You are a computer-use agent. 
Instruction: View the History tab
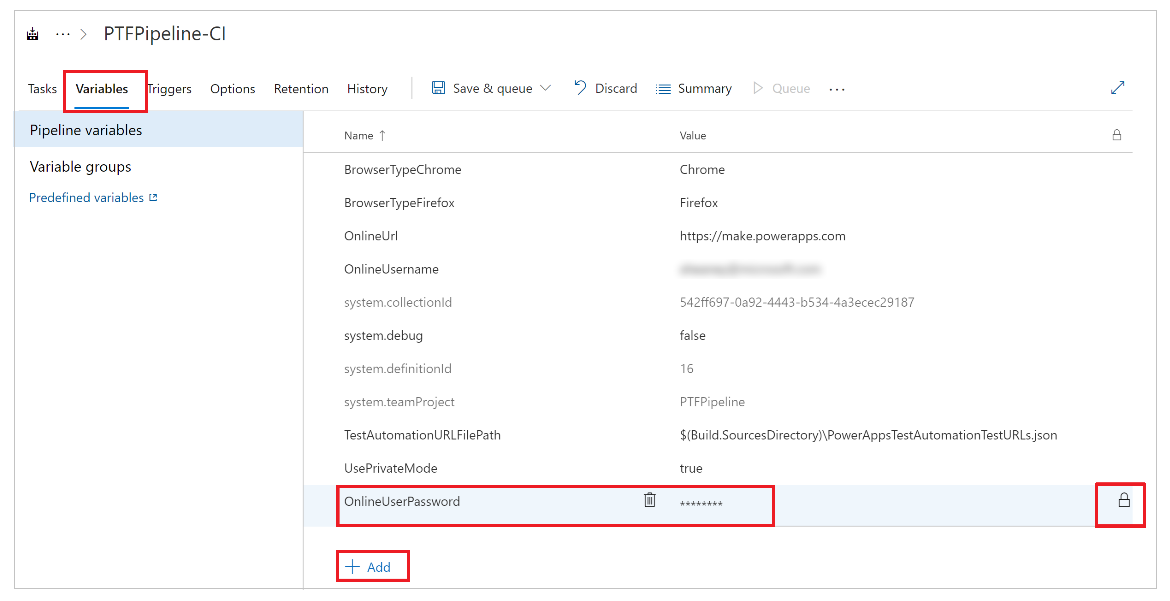coord(367,89)
